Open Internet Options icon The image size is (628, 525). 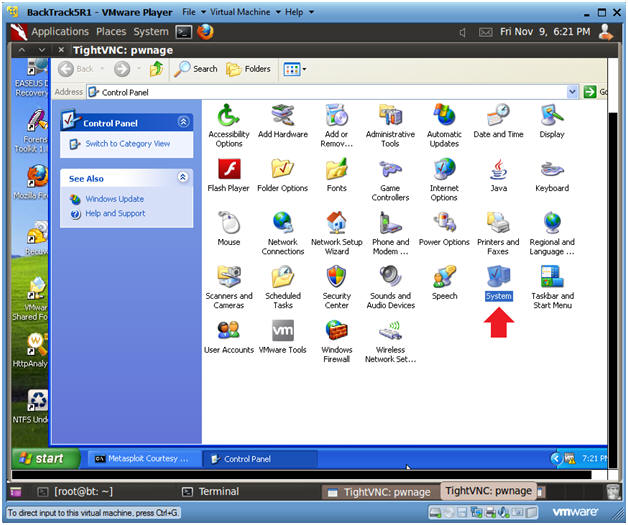tap(444, 179)
